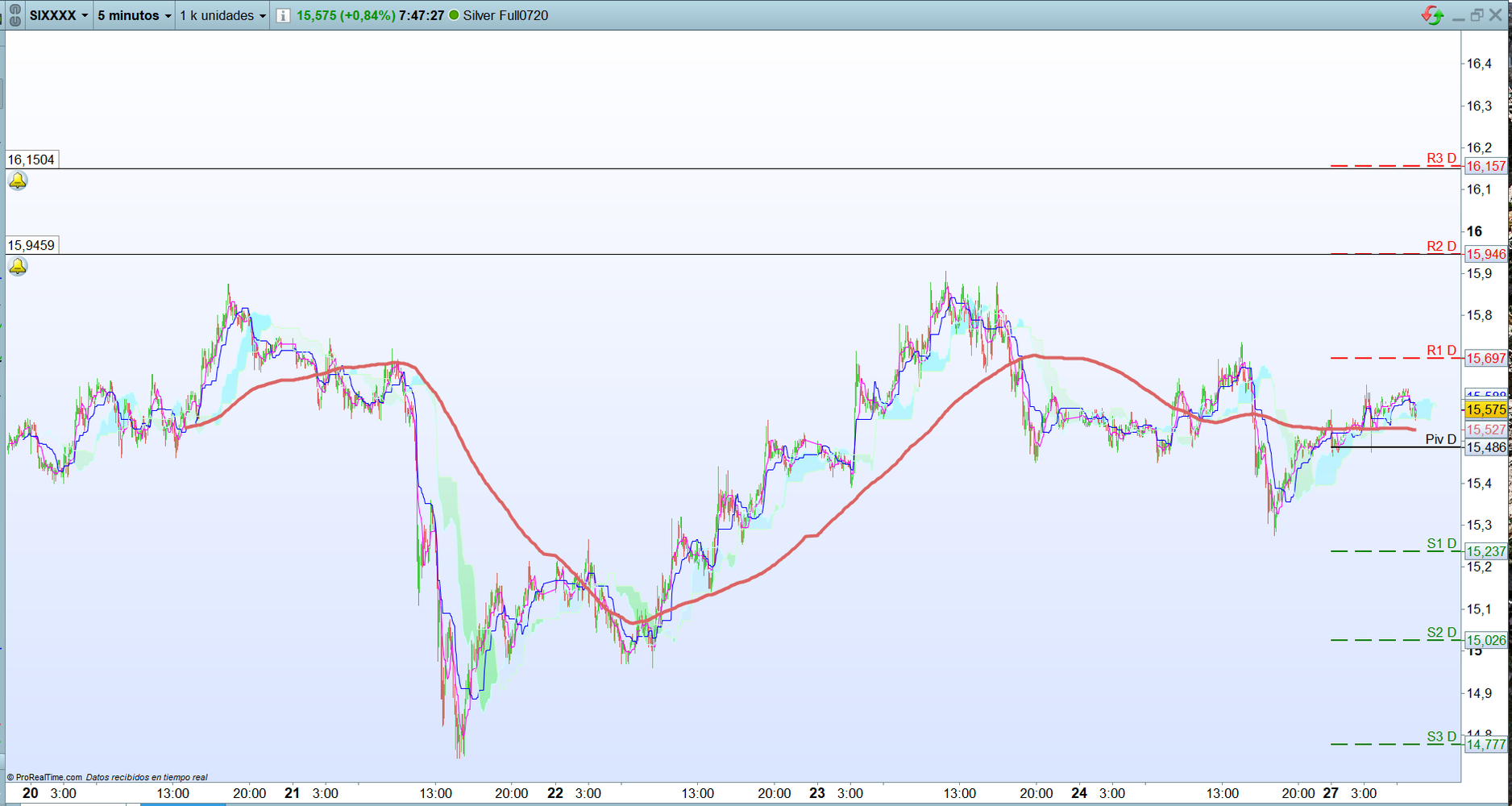The image size is (1512, 806).
Task: Click the 16,1504 alert price label
Action: tap(31, 160)
